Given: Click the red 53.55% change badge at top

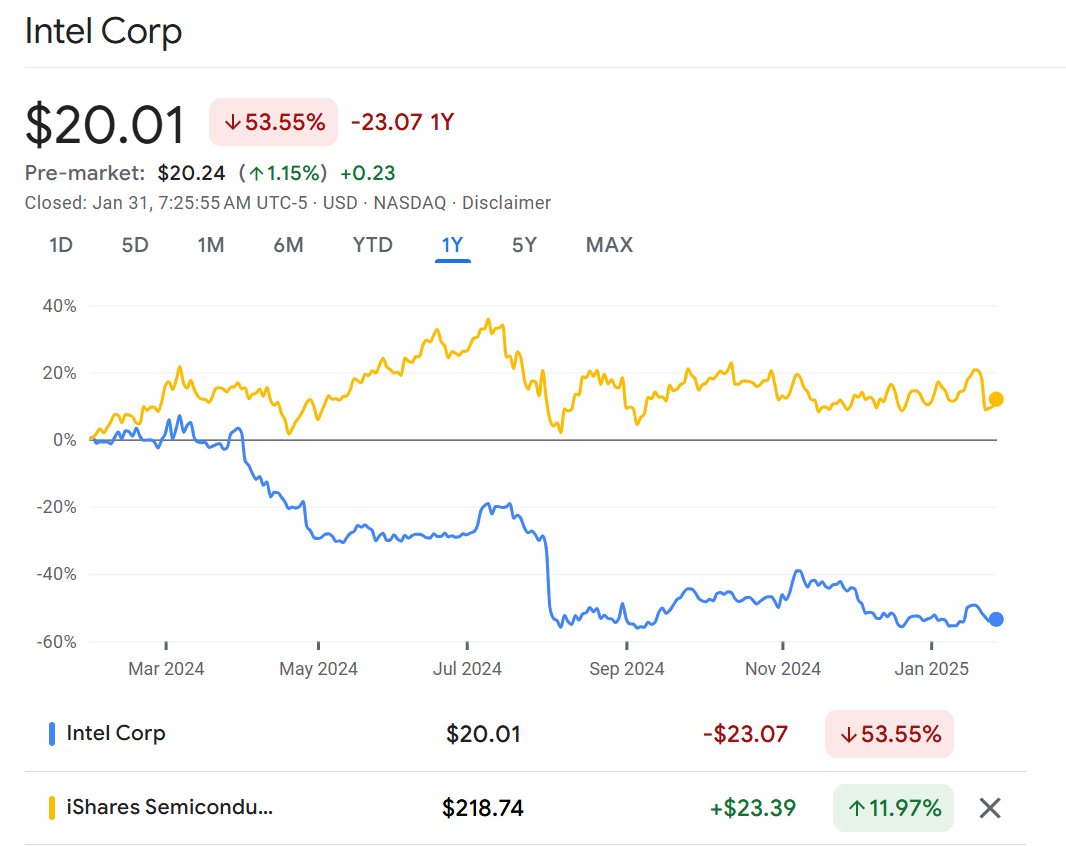Looking at the screenshot, I should click(273, 123).
